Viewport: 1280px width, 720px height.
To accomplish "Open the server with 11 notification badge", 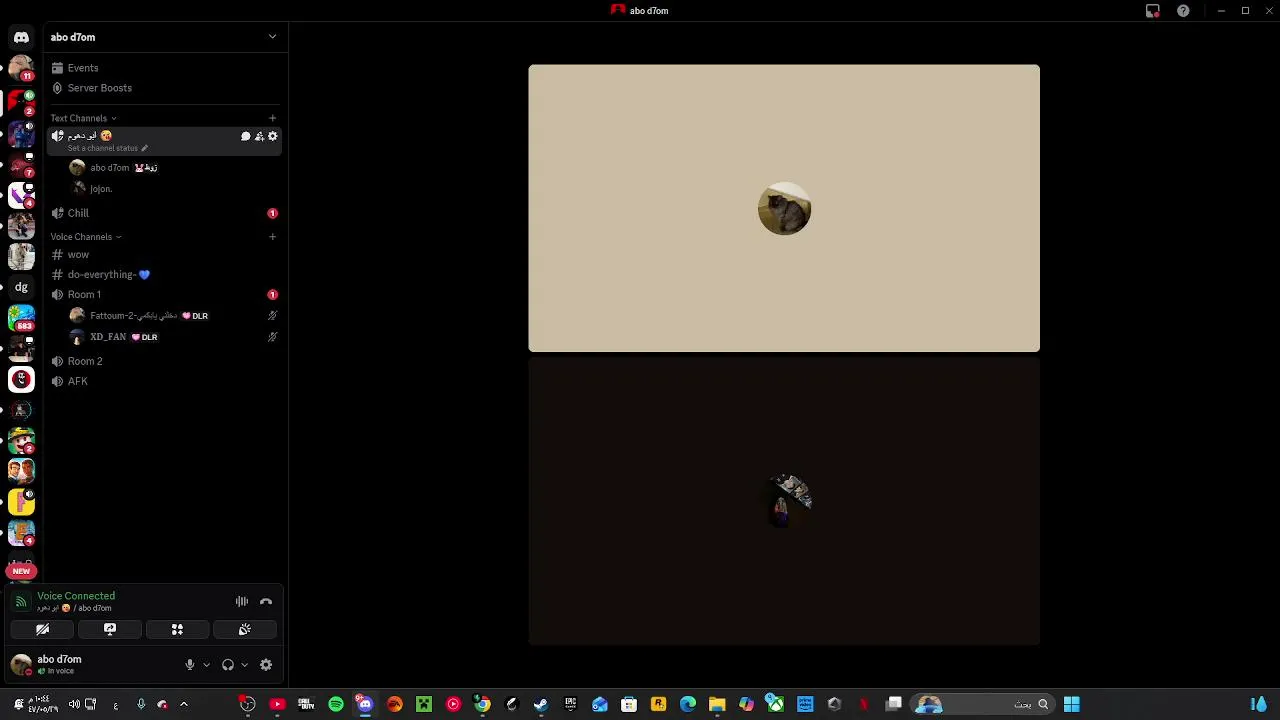I will tap(21, 68).
